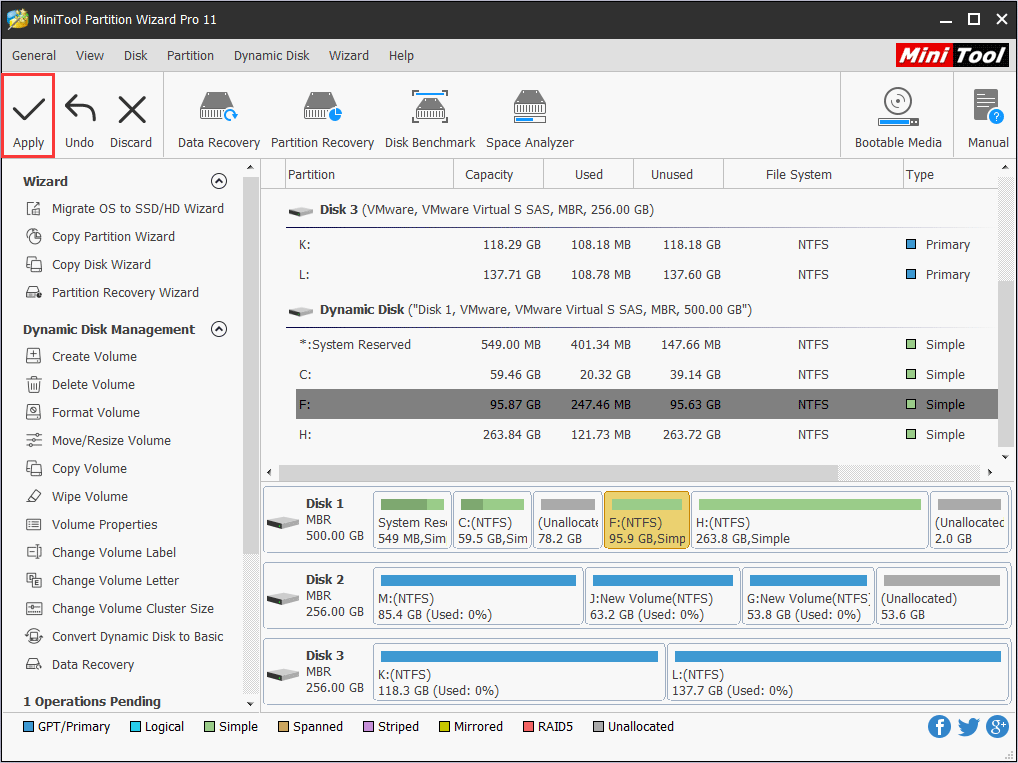Open the View menu
1018x763 pixels.
coord(90,55)
